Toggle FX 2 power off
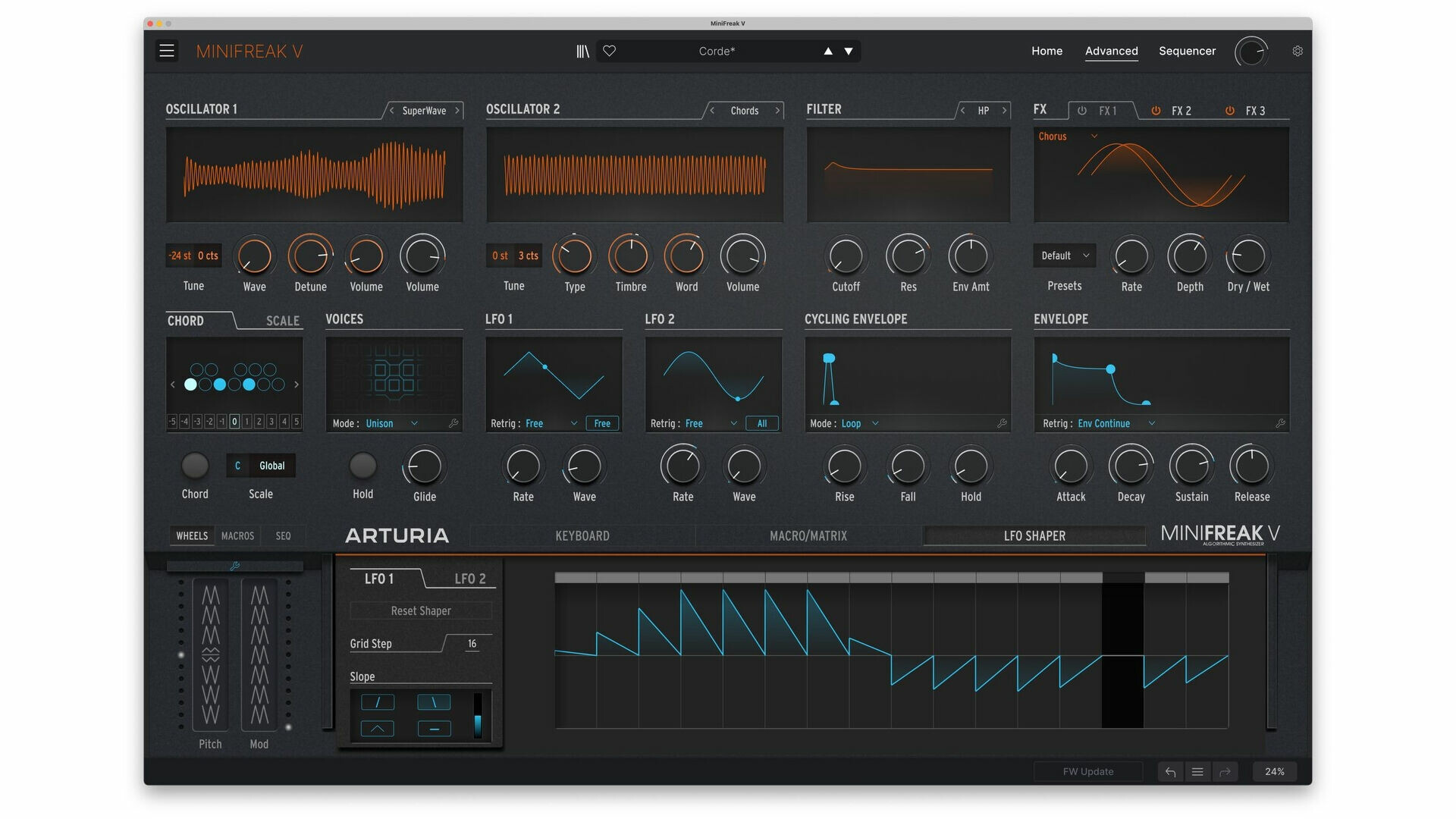1456x819 pixels. click(x=1156, y=111)
